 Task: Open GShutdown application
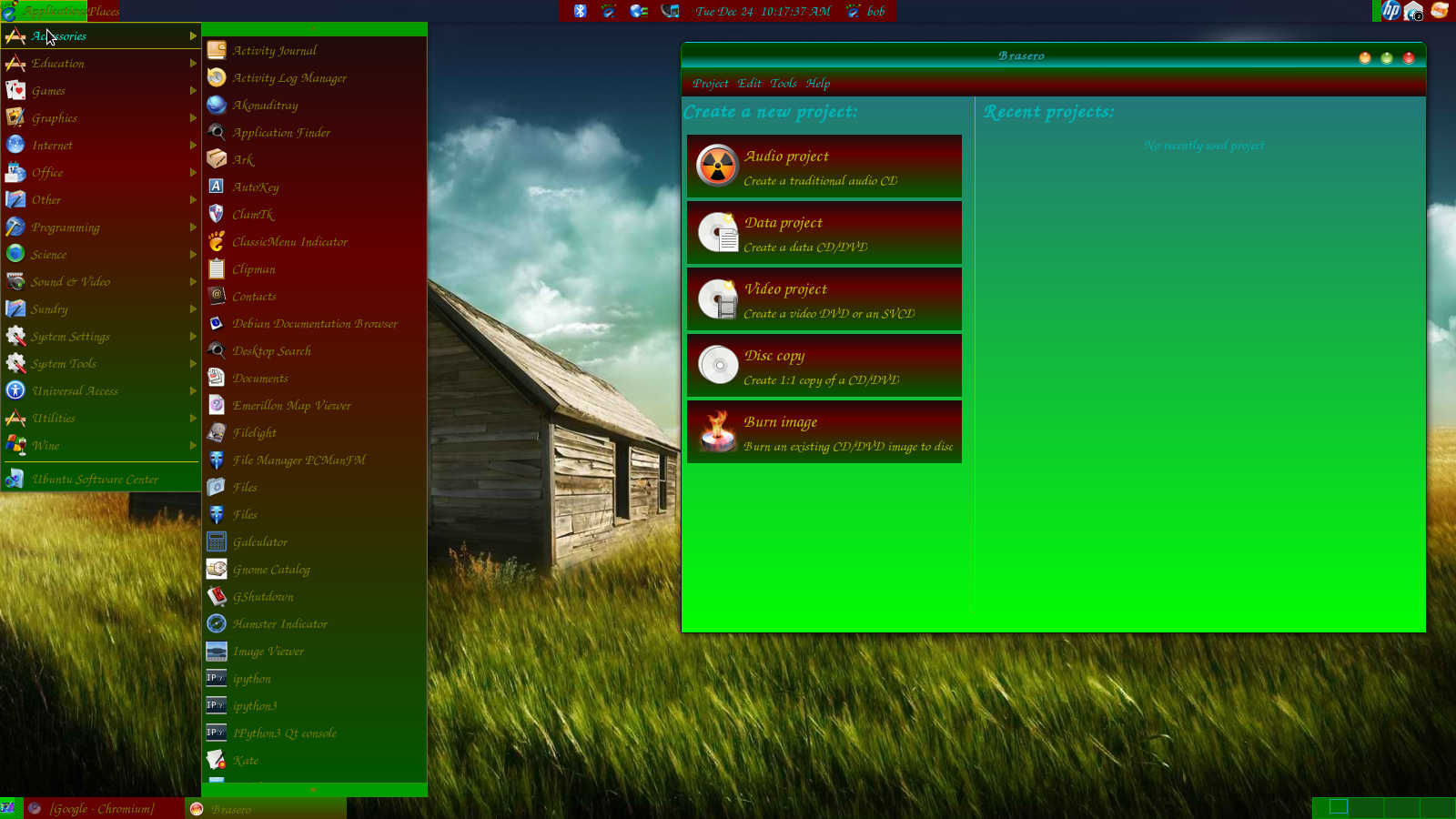(314, 596)
